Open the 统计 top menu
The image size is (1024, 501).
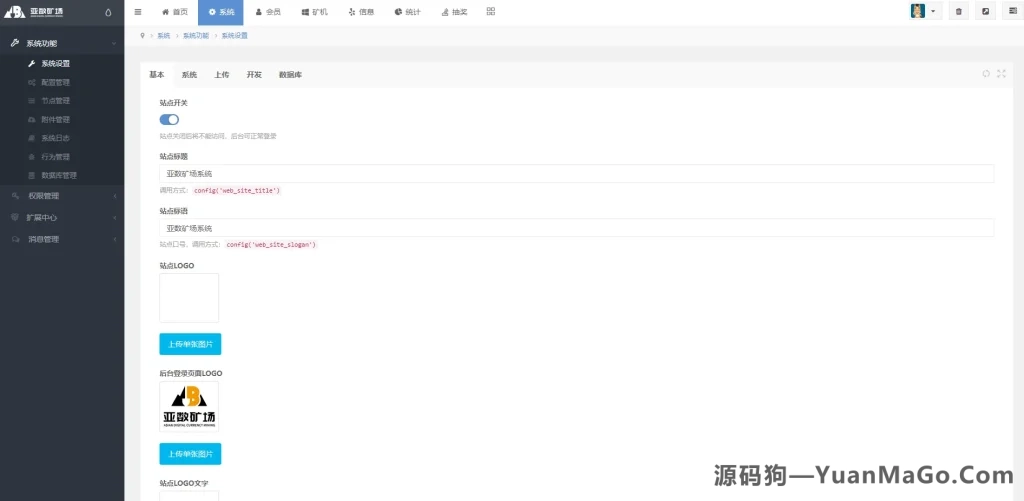[408, 12]
